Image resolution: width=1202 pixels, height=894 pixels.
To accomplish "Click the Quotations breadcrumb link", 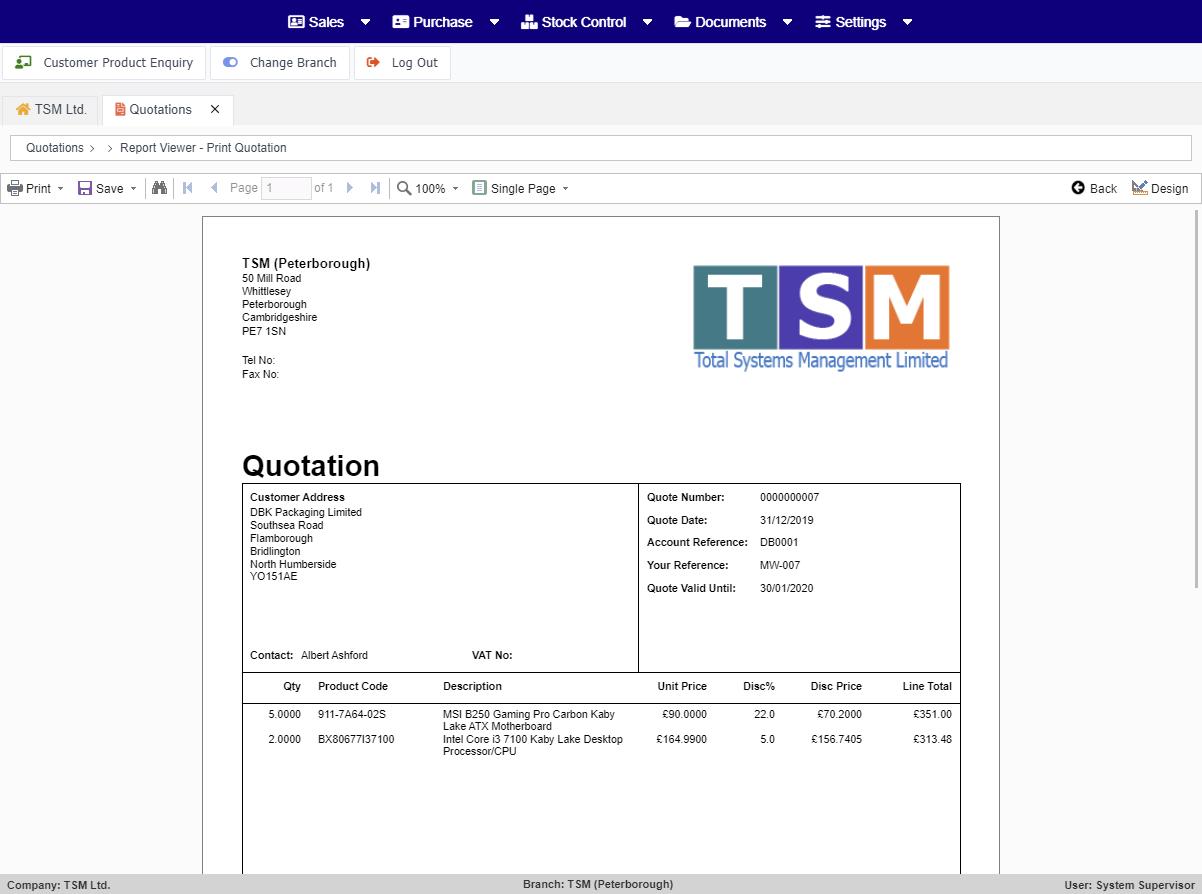I will click(55, 147).
